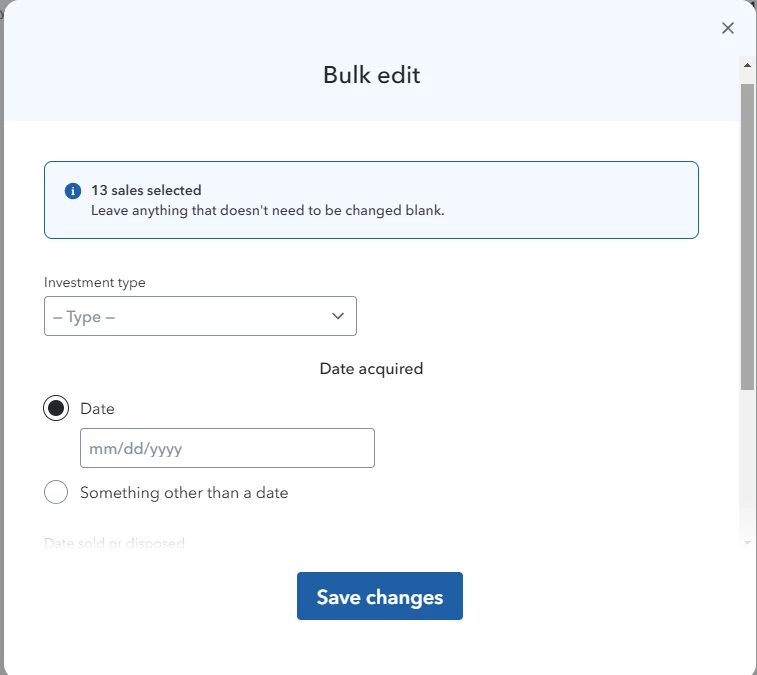Click the scrollbar track below the thumb
The width and height of the screenshot is (757, 675).
pyautogui.click(x=747, y=464)
